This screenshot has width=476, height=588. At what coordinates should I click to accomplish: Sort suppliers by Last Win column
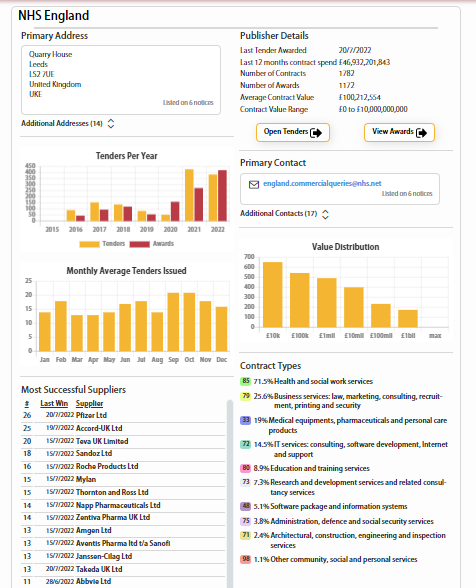[x=54, y=404]
